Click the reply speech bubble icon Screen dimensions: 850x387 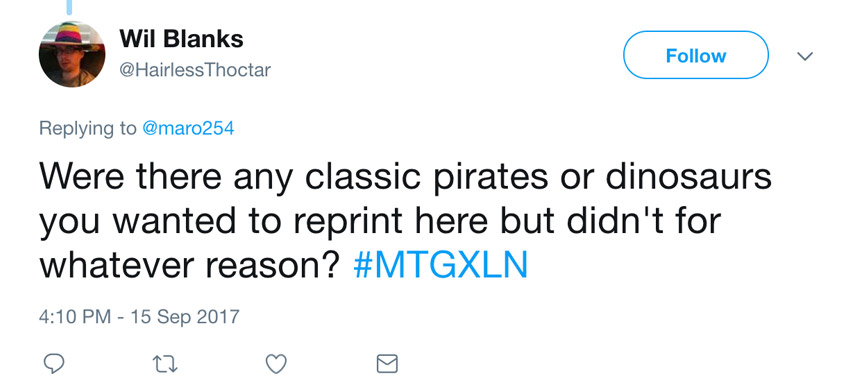point(54,364)
